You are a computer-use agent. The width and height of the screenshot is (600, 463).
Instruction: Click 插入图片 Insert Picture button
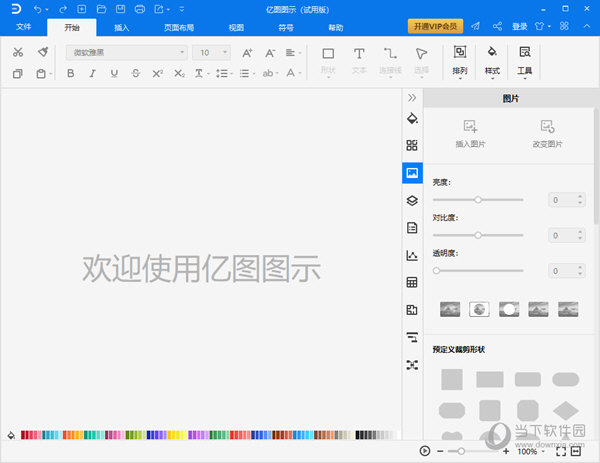[470, 134]
